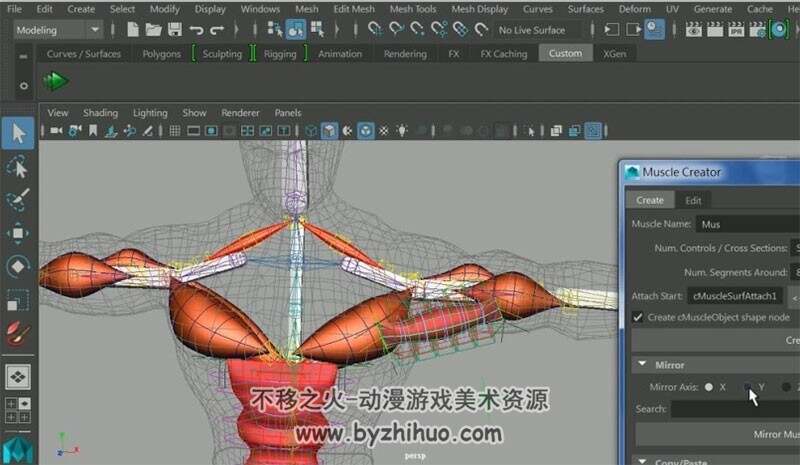The height and width of the screenshot is (465, 800).
Task: Select the arrow Select tool
Action: (18, 133)
